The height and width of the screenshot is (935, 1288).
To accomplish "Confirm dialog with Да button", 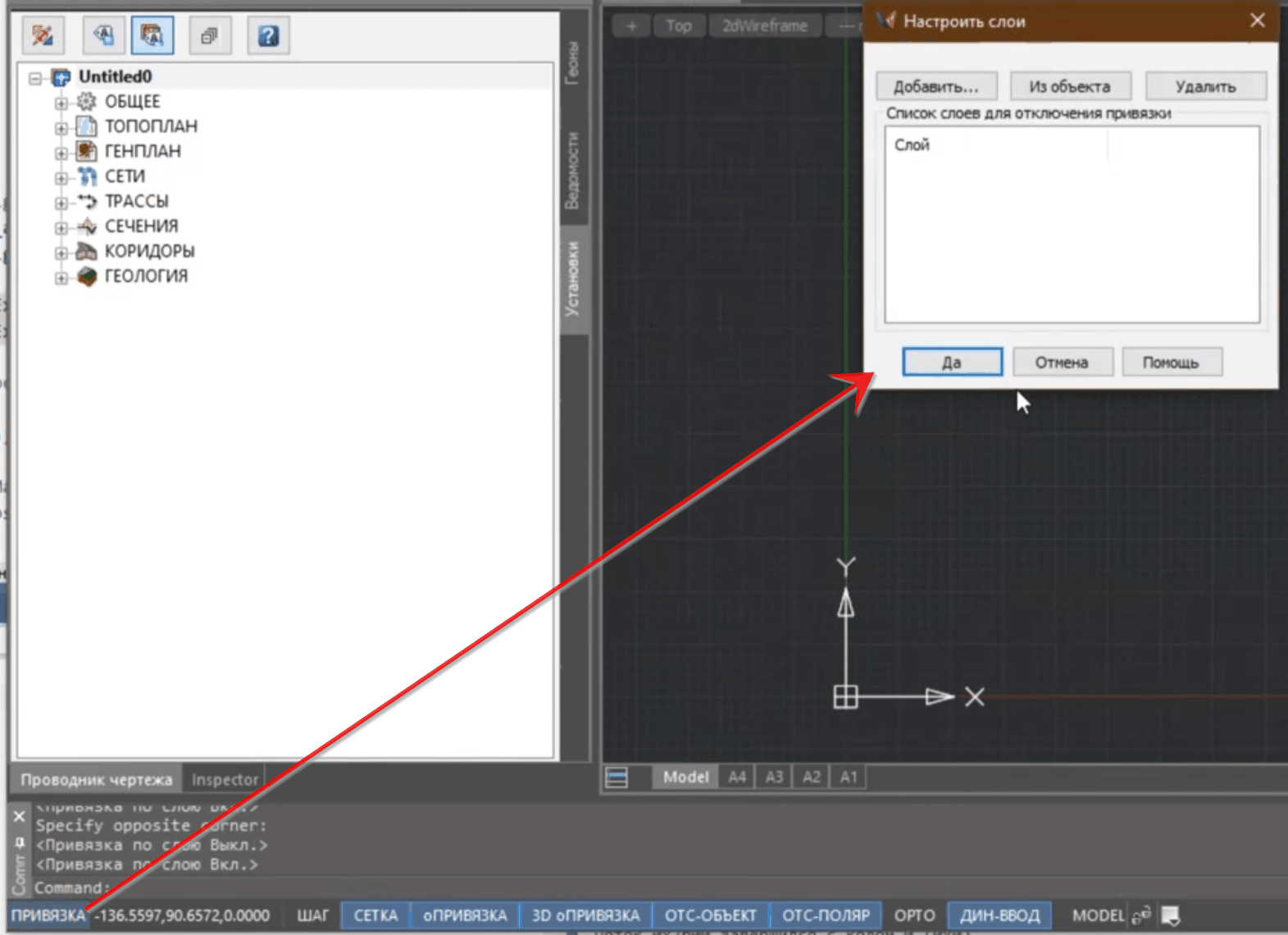I will (952, 362).
